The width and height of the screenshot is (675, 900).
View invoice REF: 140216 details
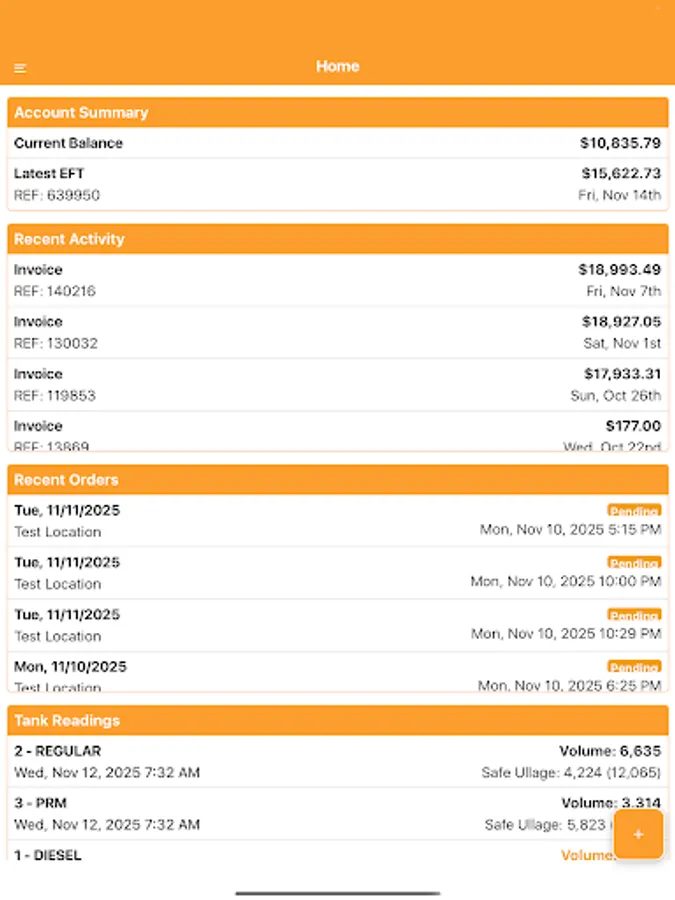tap(337, 280)
